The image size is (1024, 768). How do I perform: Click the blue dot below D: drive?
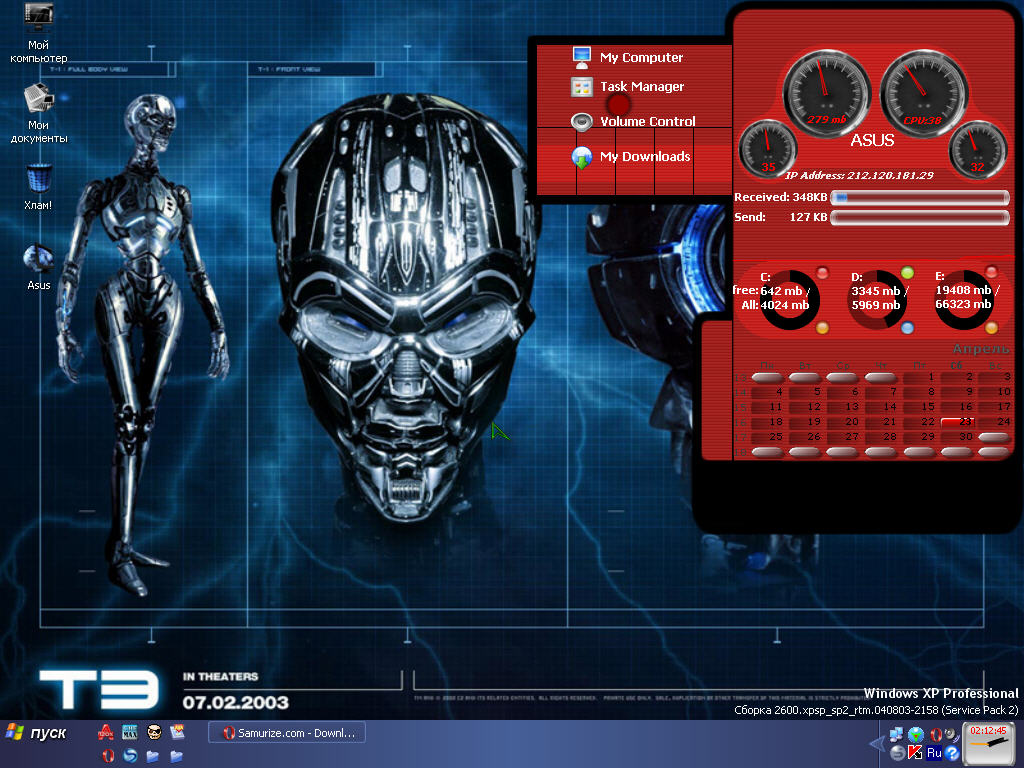[907, 328]
